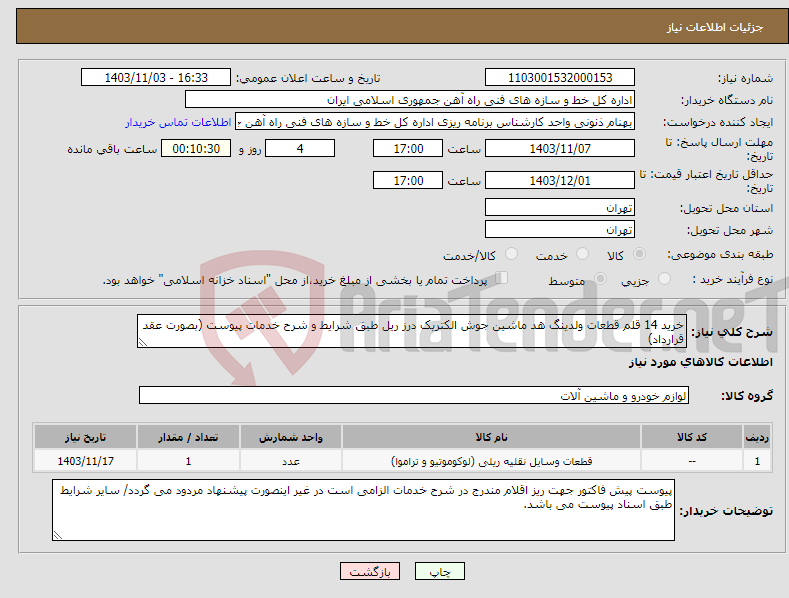
Task: Select the متوسط purchase type radio
Action: pyautogui.click(x=600, y=278)
